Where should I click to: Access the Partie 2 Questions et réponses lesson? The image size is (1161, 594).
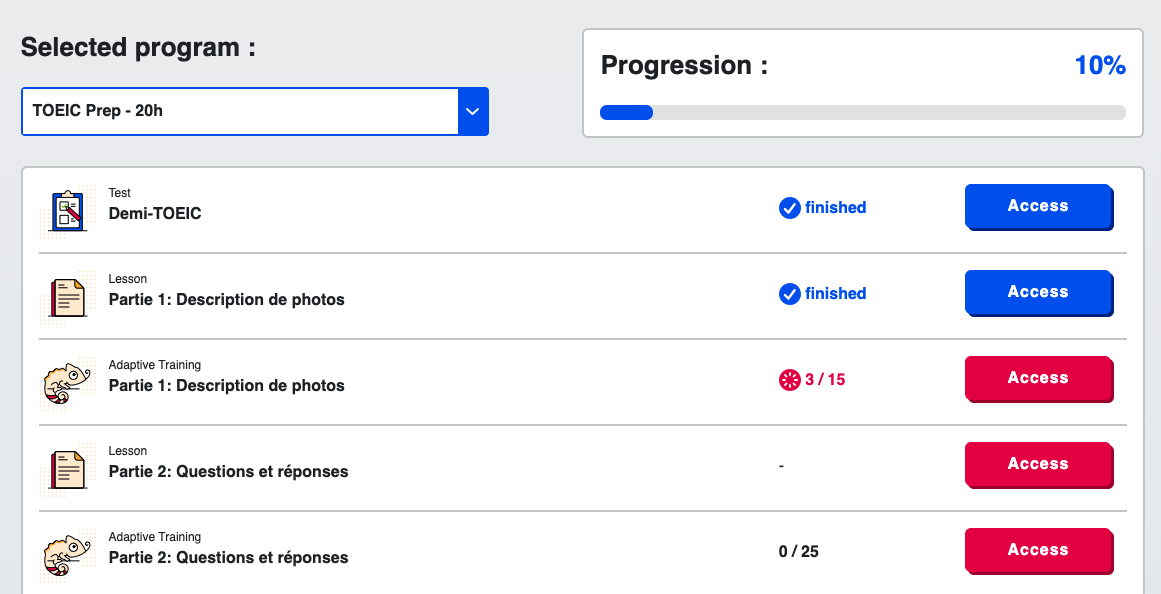pos(1038,464)
